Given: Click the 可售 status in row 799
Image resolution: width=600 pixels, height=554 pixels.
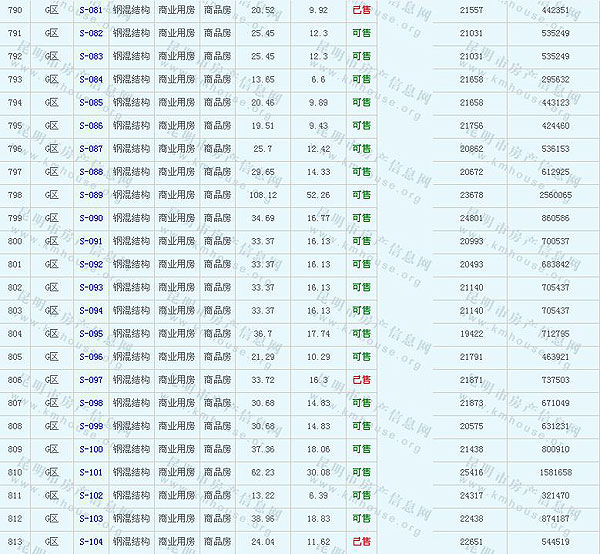Looking at the screenshot, I should click(361, 218).
